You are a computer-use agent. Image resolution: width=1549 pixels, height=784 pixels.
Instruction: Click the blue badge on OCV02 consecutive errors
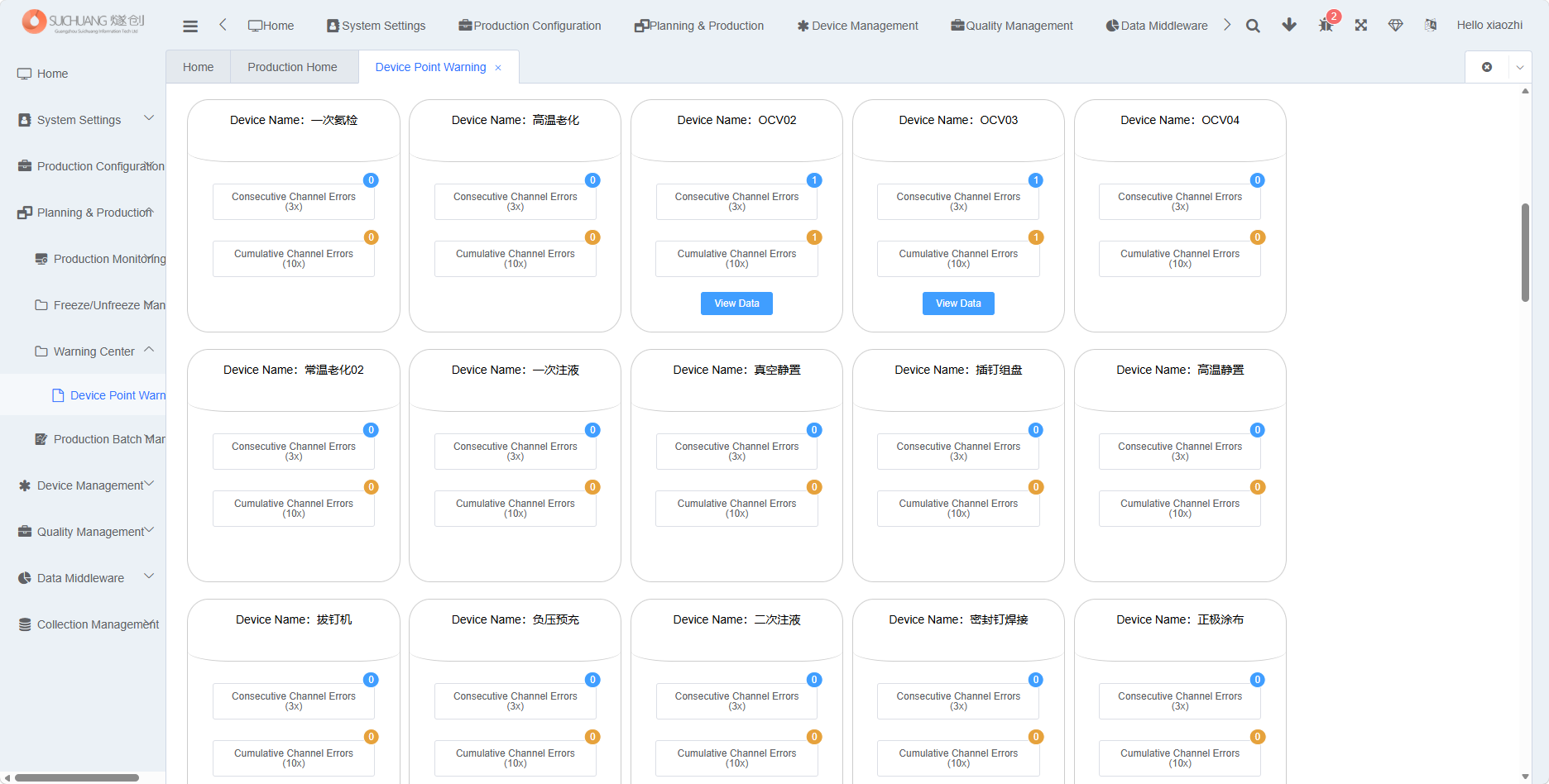pos(814,180)
